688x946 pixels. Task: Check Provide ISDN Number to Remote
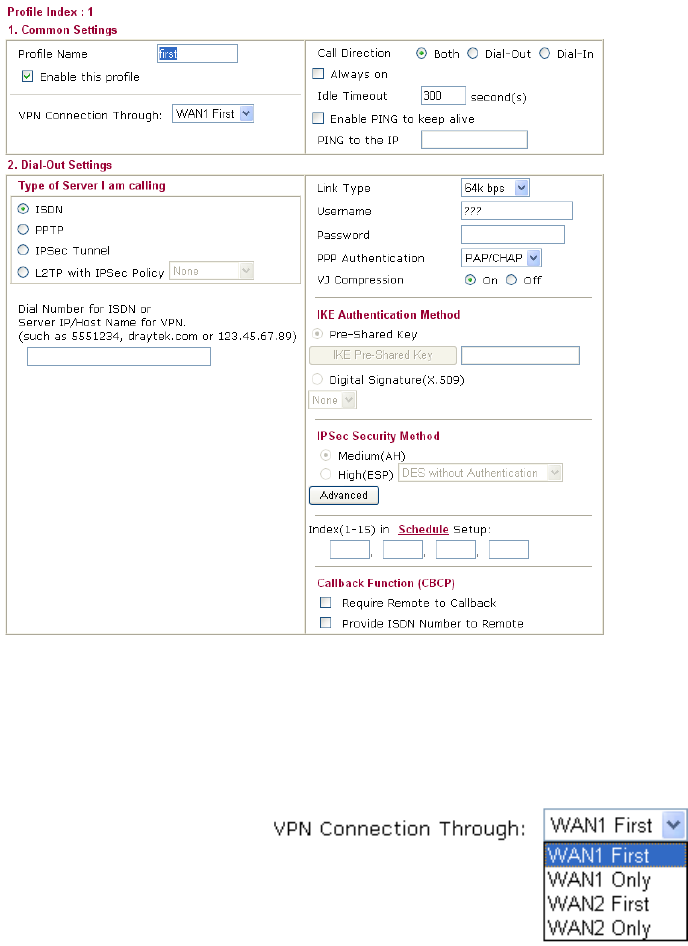[326, 623]
